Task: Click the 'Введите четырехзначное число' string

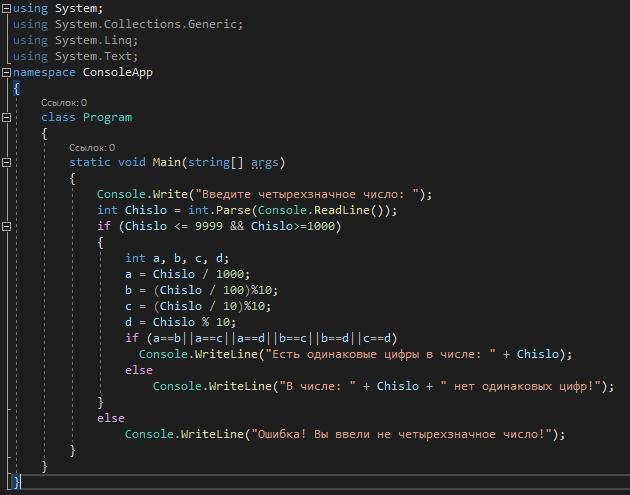Action: click(307, 194)
